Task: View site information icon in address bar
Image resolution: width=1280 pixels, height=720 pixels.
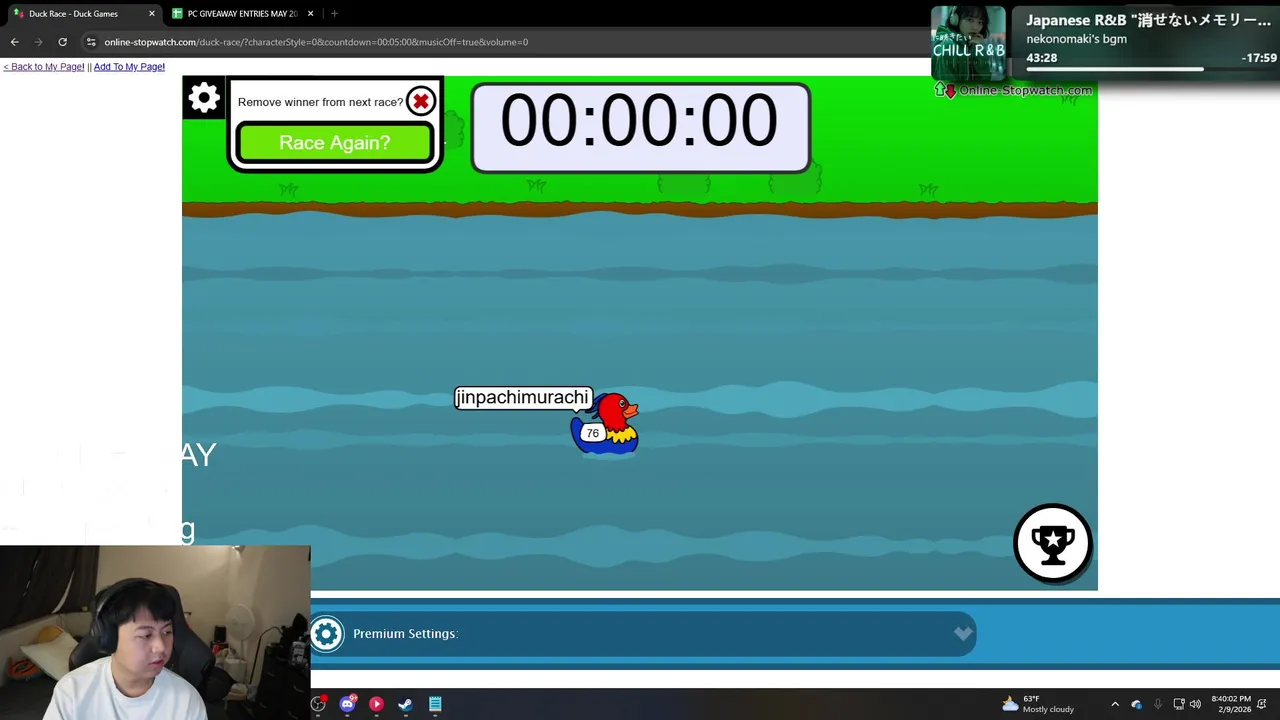Action: [x=91, y=42]
